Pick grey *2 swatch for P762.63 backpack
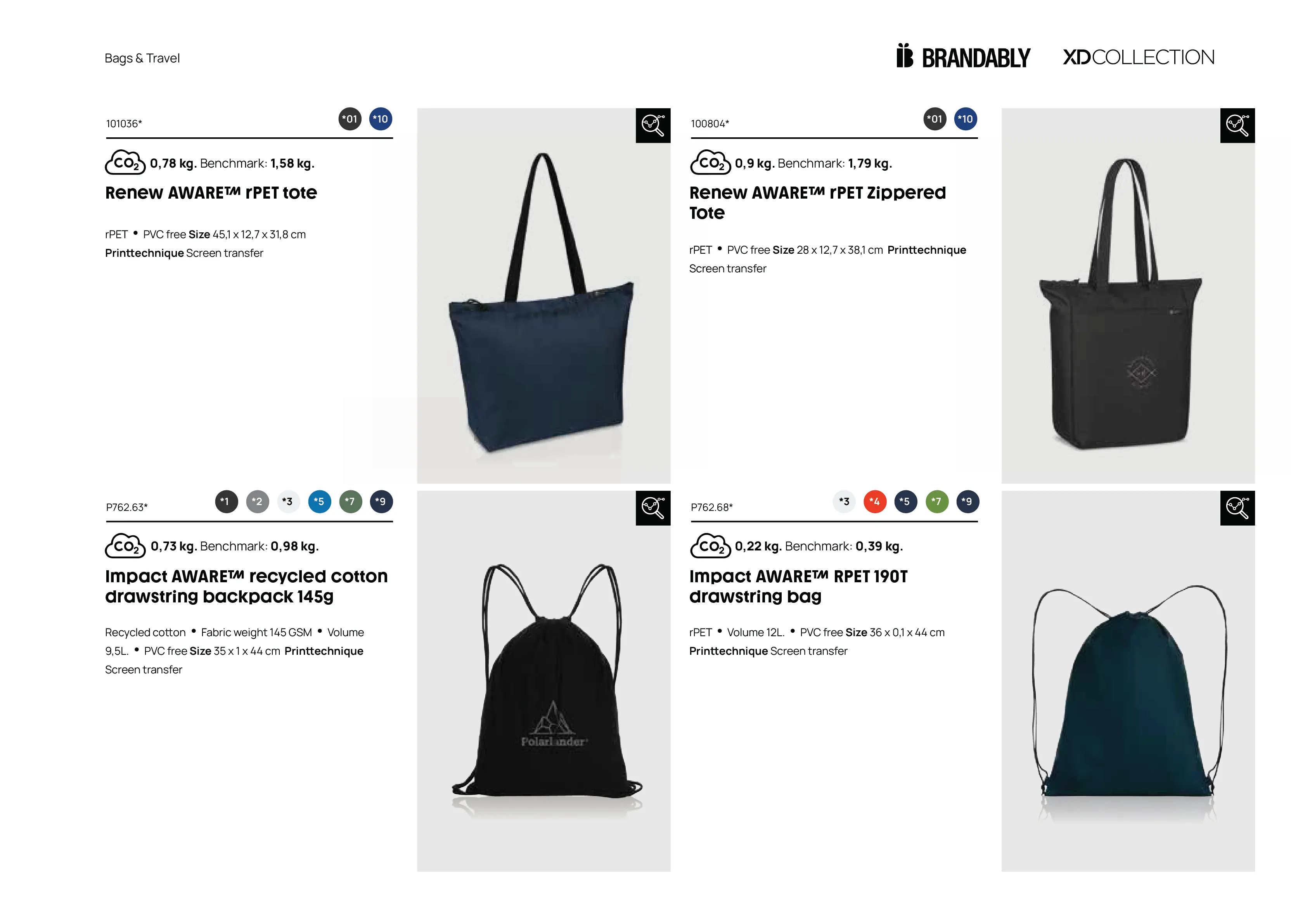The height and width of the screenshot is (924, 1298). point(257,502)
